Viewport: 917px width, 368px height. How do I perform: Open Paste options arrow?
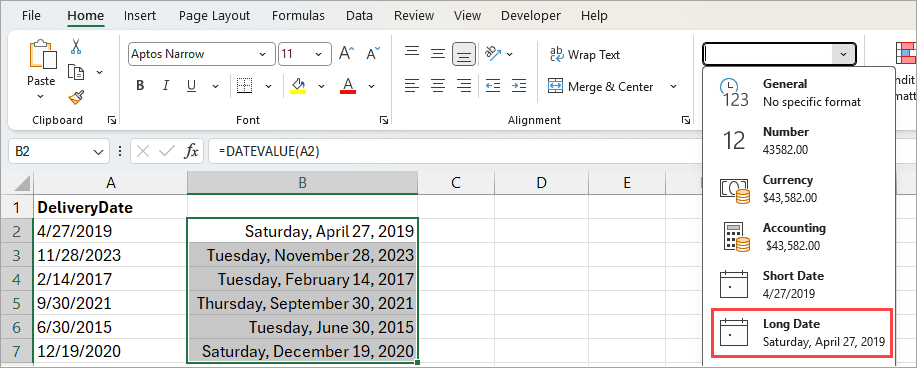pyautogui.click(x=41, y=96)
